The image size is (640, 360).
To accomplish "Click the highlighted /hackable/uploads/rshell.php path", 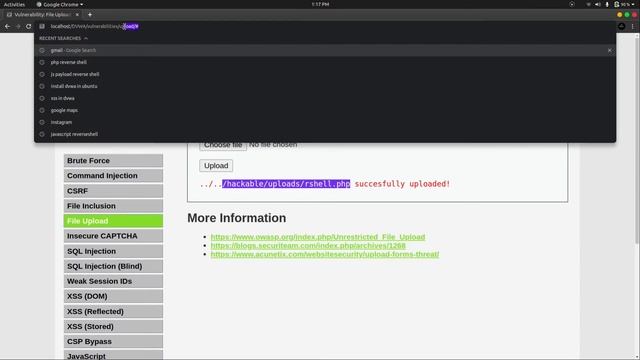I will point(286,184).
